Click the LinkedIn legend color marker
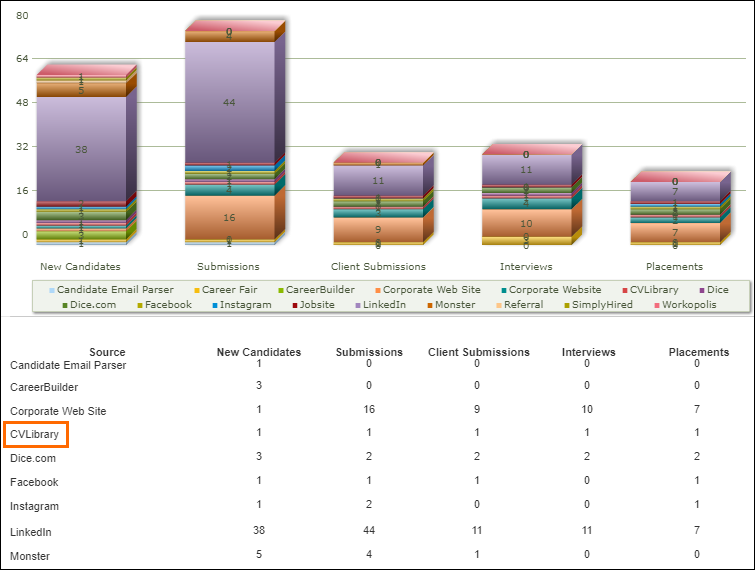 (357, 305)
